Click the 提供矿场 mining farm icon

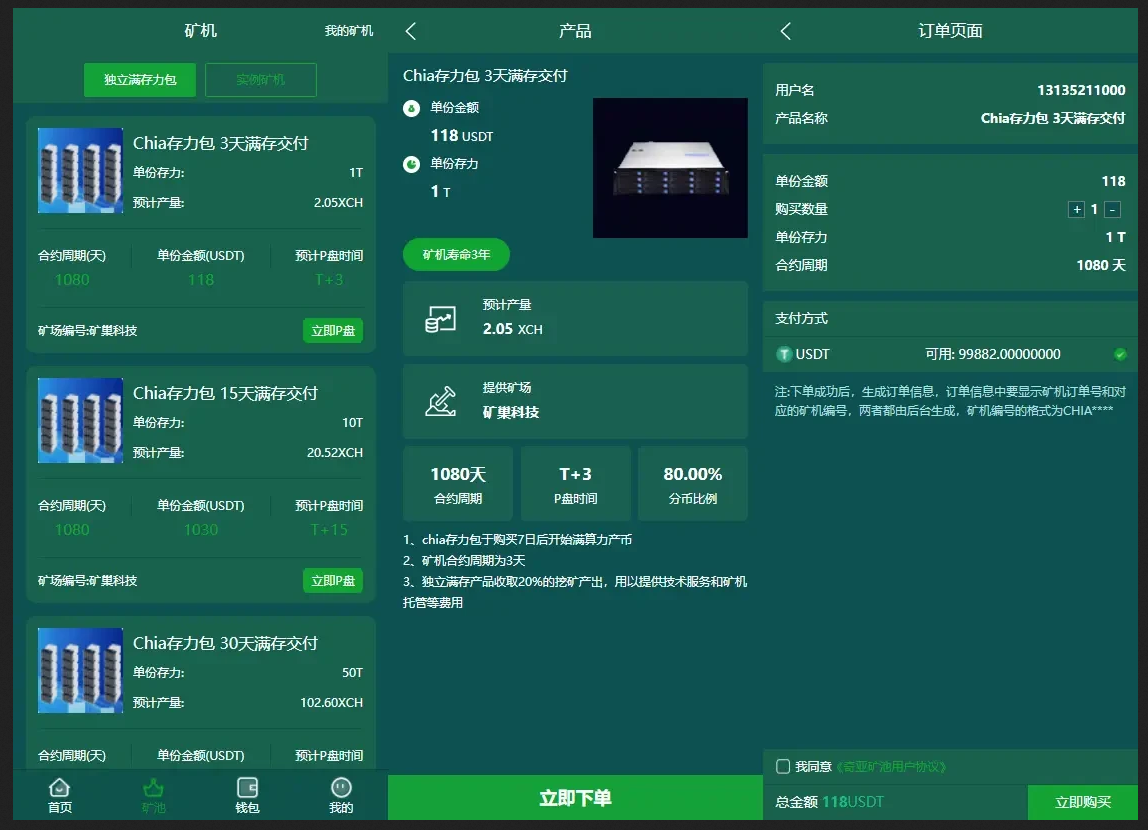[x=440, y=400]
